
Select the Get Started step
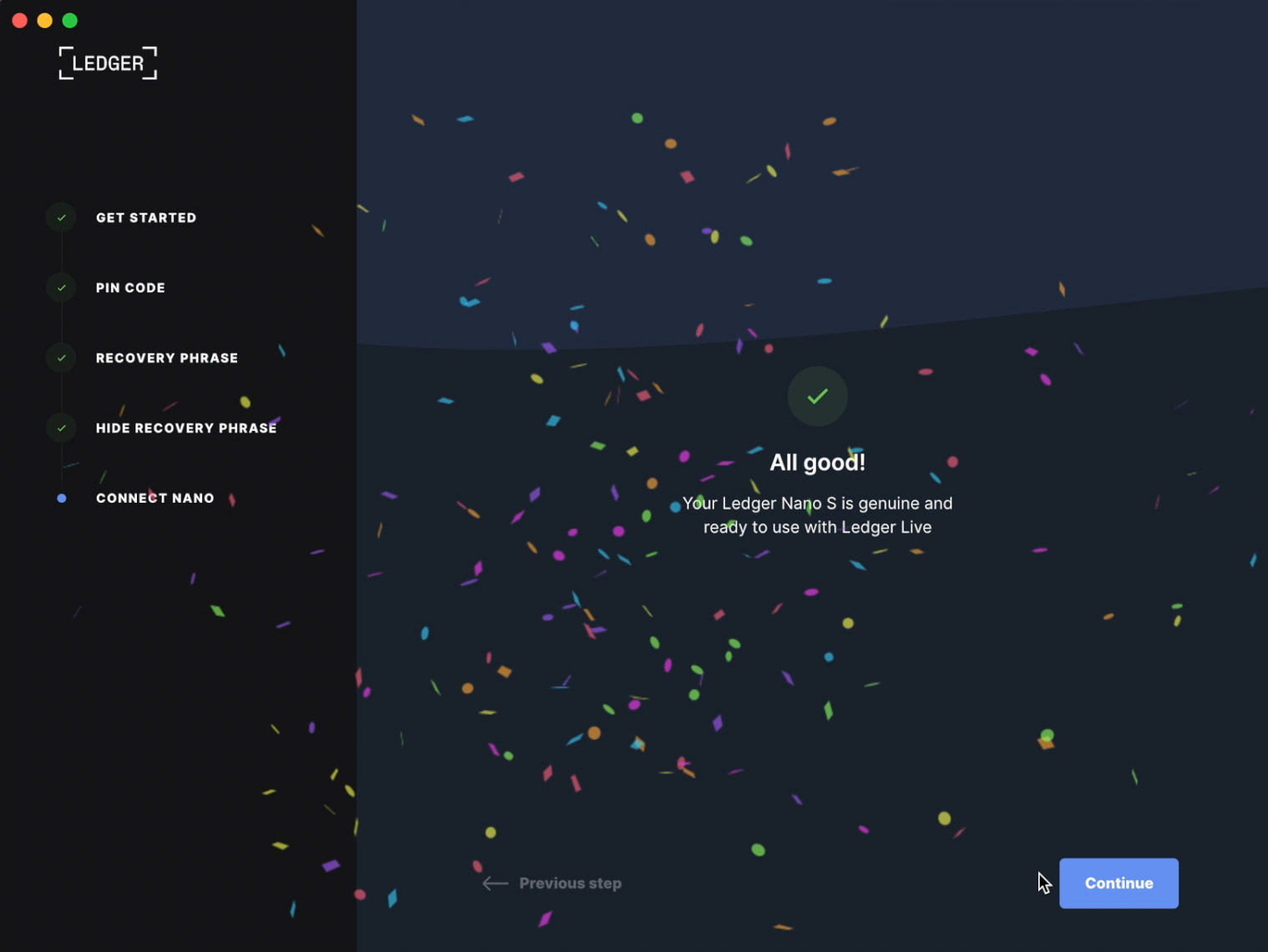point(146,217)
